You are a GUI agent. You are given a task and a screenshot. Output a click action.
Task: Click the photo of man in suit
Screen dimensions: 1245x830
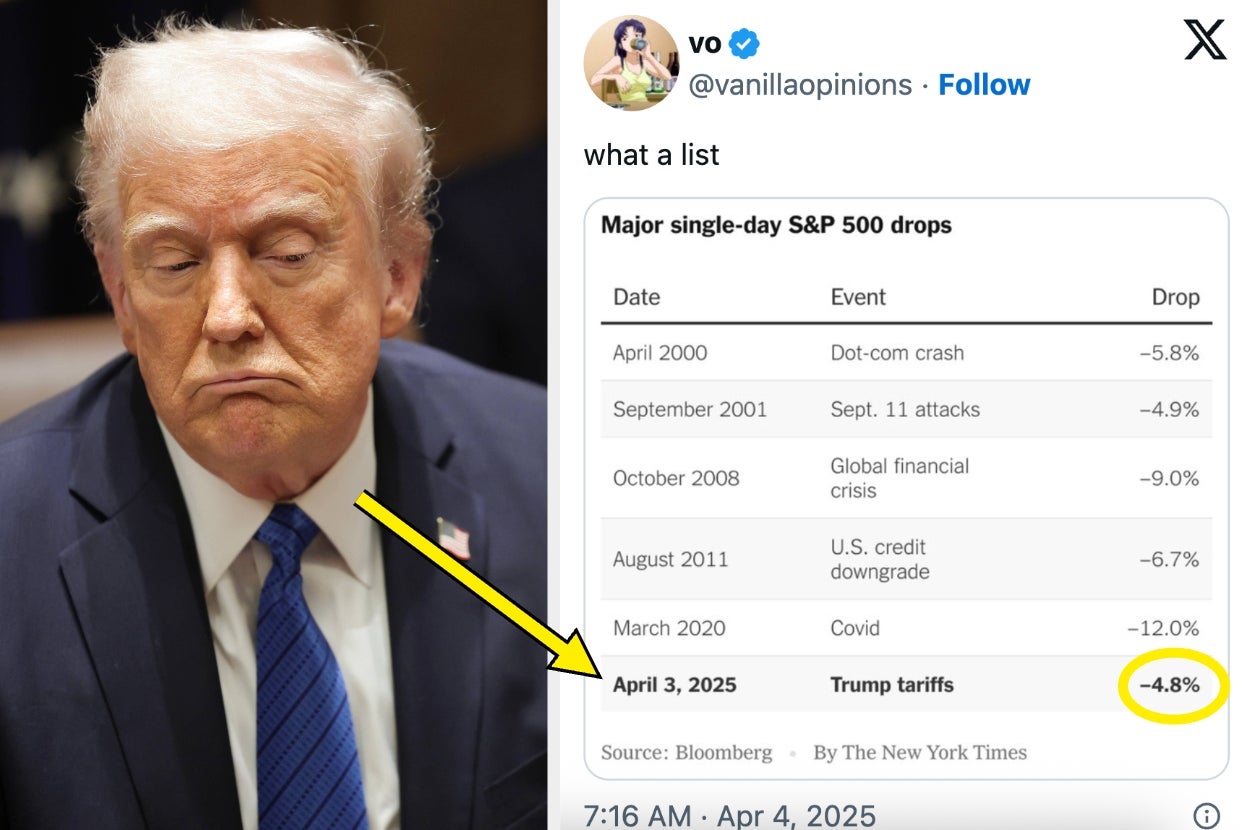(x=273, y=415)
